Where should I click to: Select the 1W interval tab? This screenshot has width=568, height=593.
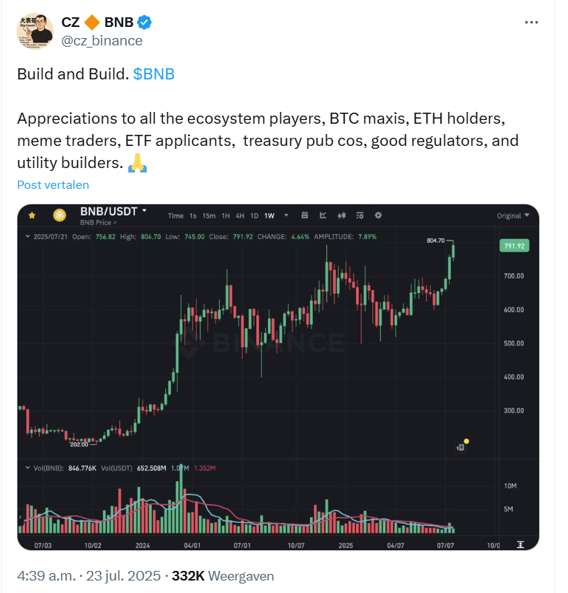click(269, 216)
